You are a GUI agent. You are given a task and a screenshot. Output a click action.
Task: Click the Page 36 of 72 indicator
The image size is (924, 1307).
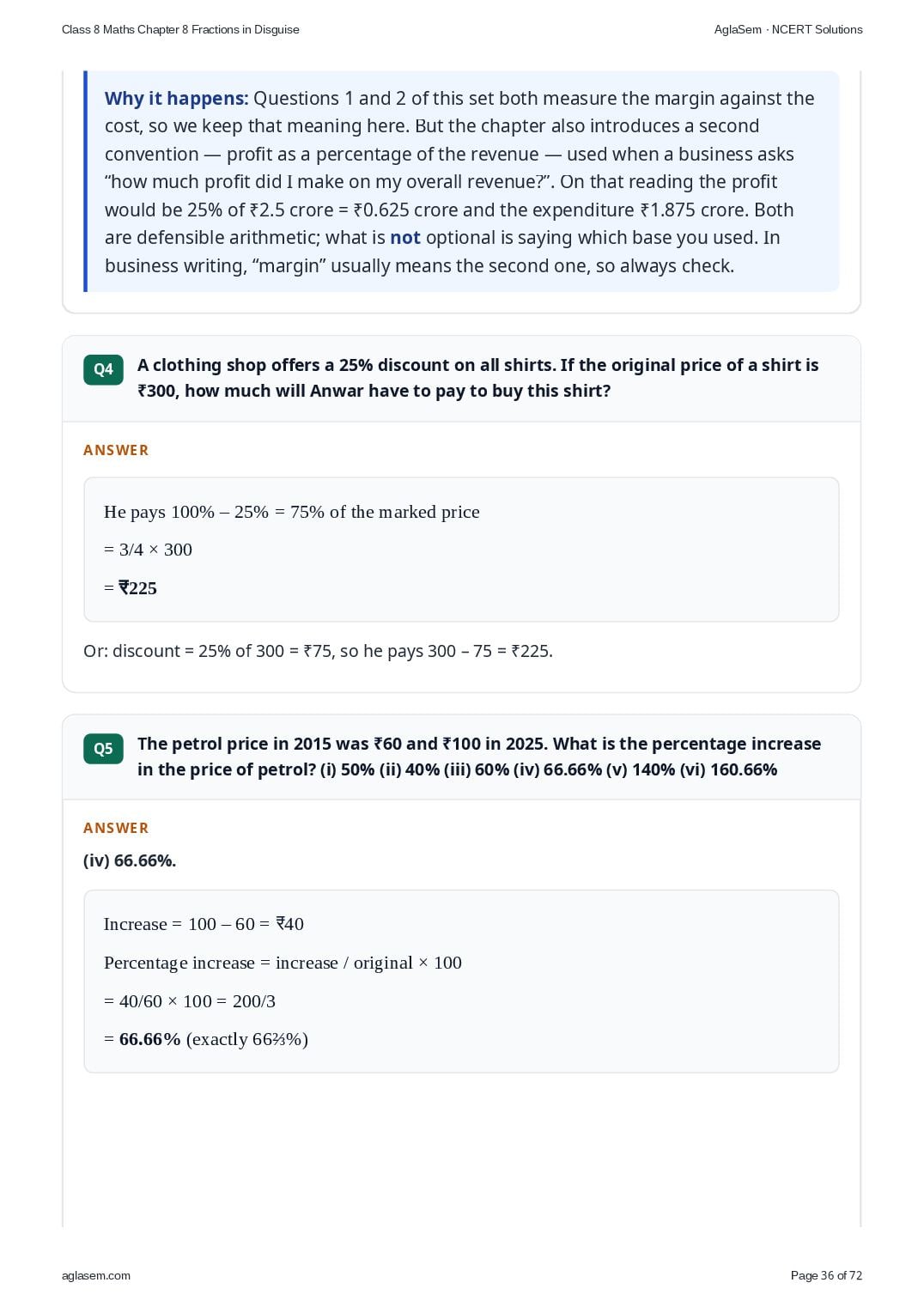[x=826, y=1275]
